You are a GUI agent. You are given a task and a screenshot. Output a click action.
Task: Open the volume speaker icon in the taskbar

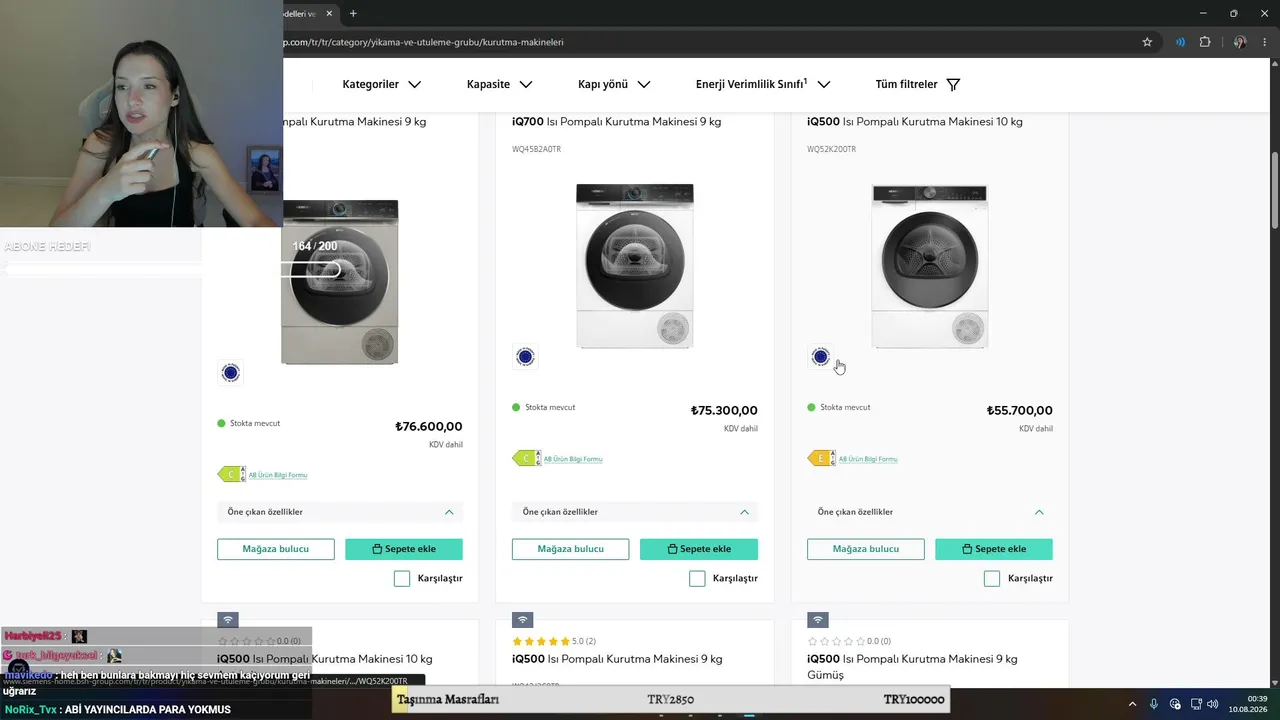tap(1213, 704)
